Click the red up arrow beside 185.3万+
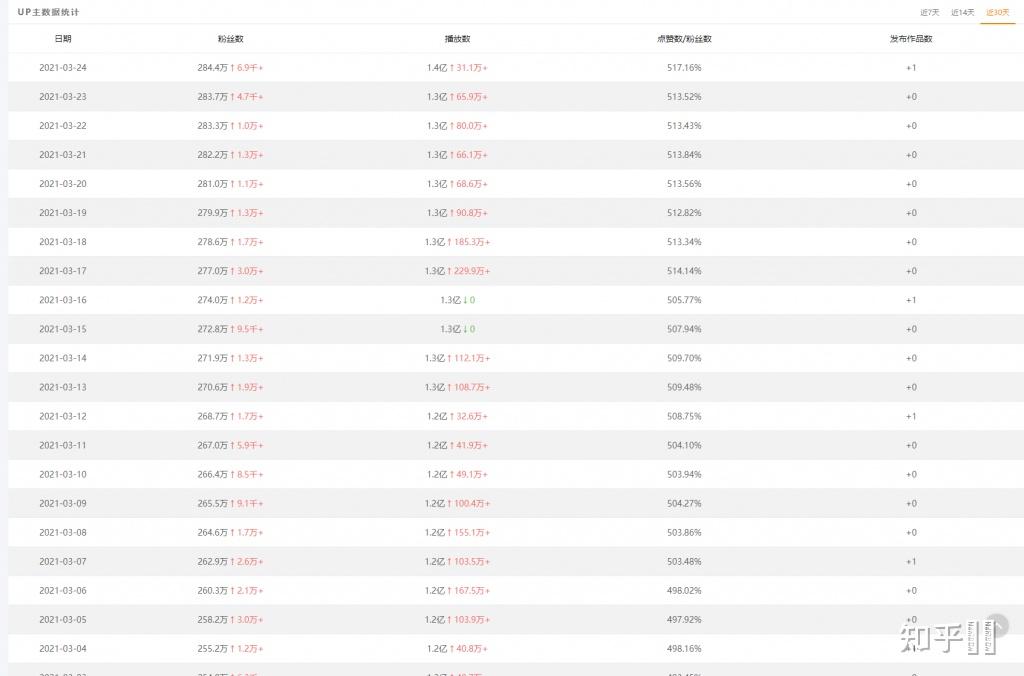 click(452, 242)
